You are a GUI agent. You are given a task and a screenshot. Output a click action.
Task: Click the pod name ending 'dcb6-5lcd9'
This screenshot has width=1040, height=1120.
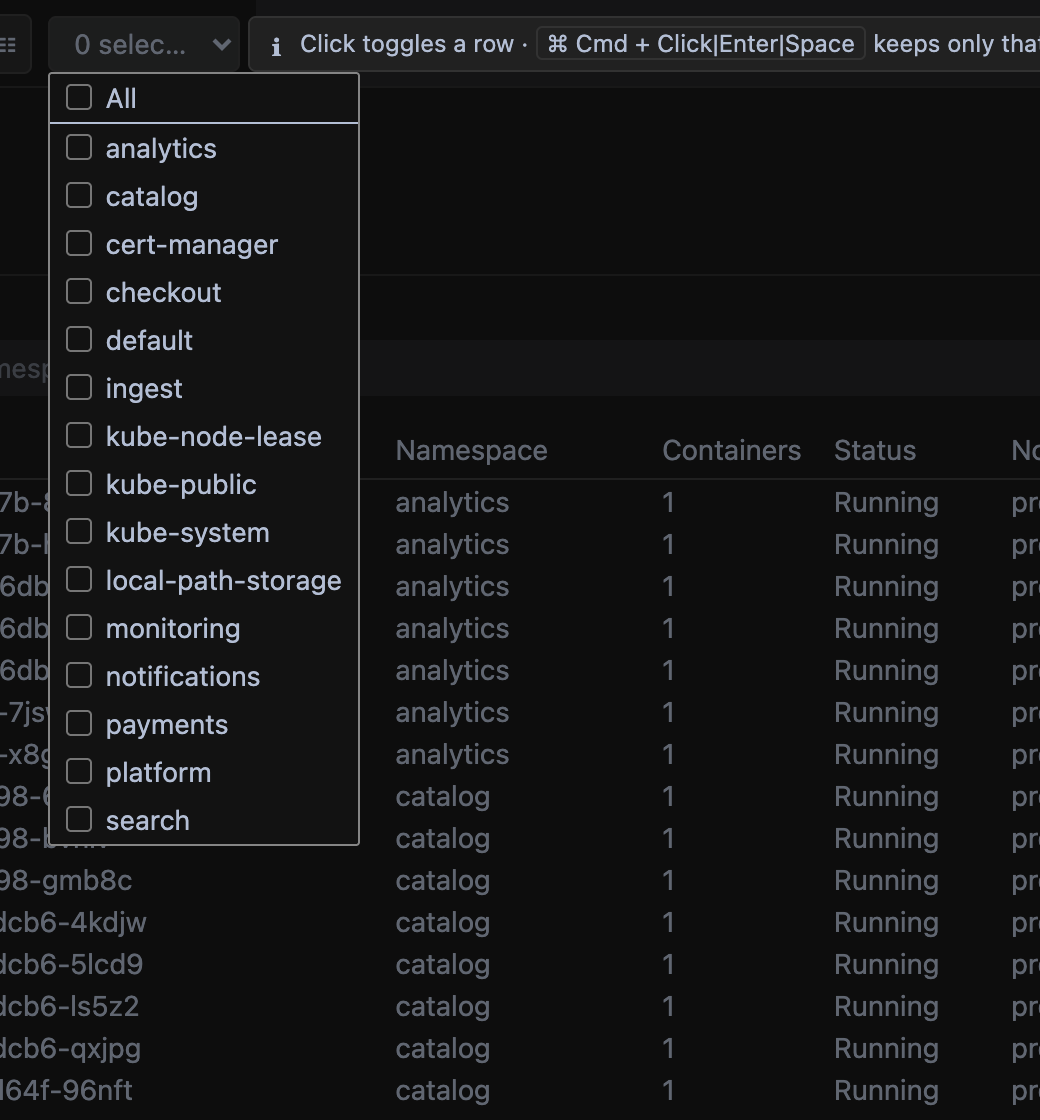(x=71, y=965)
